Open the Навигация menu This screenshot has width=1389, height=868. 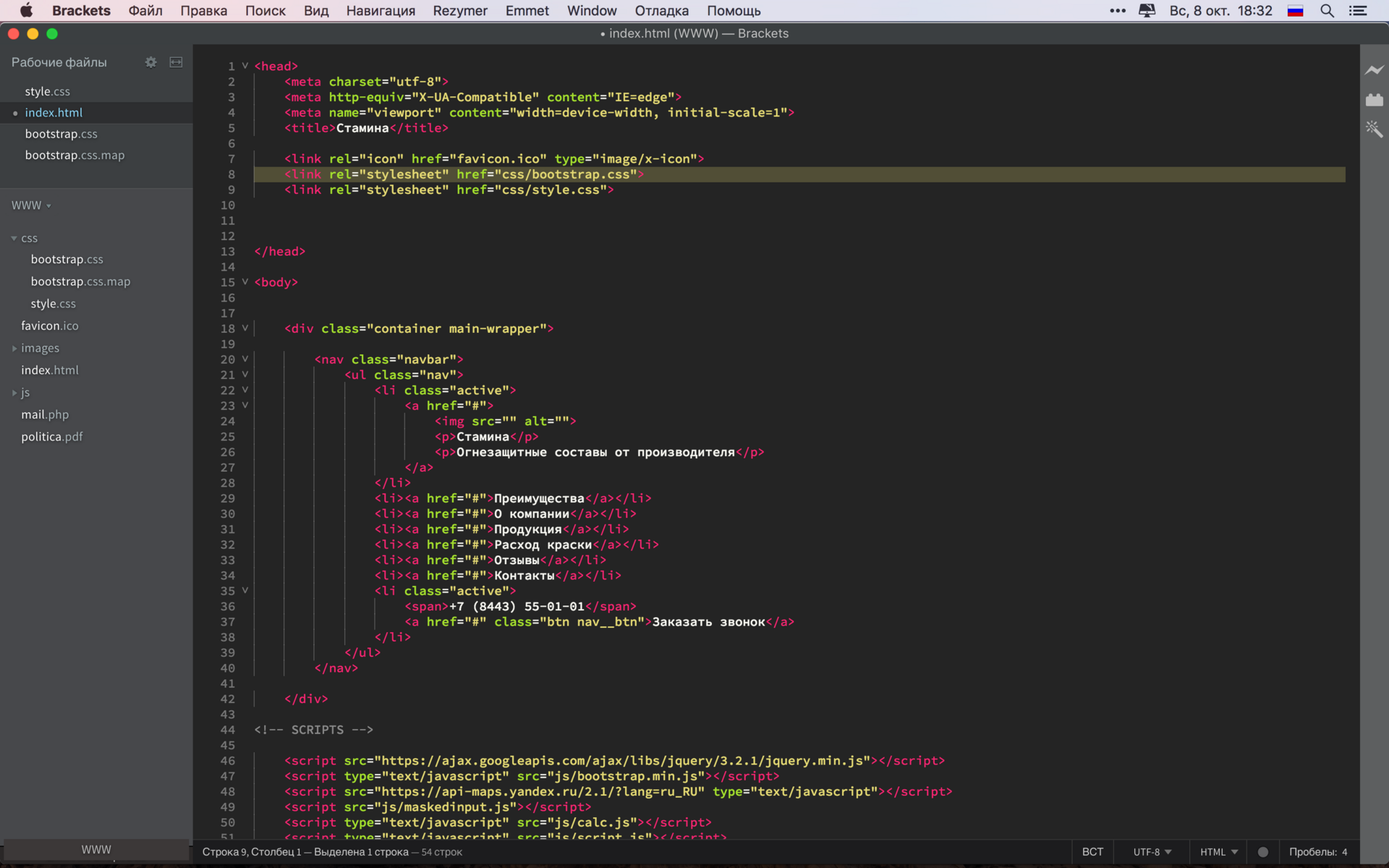(x=381, y=11)
